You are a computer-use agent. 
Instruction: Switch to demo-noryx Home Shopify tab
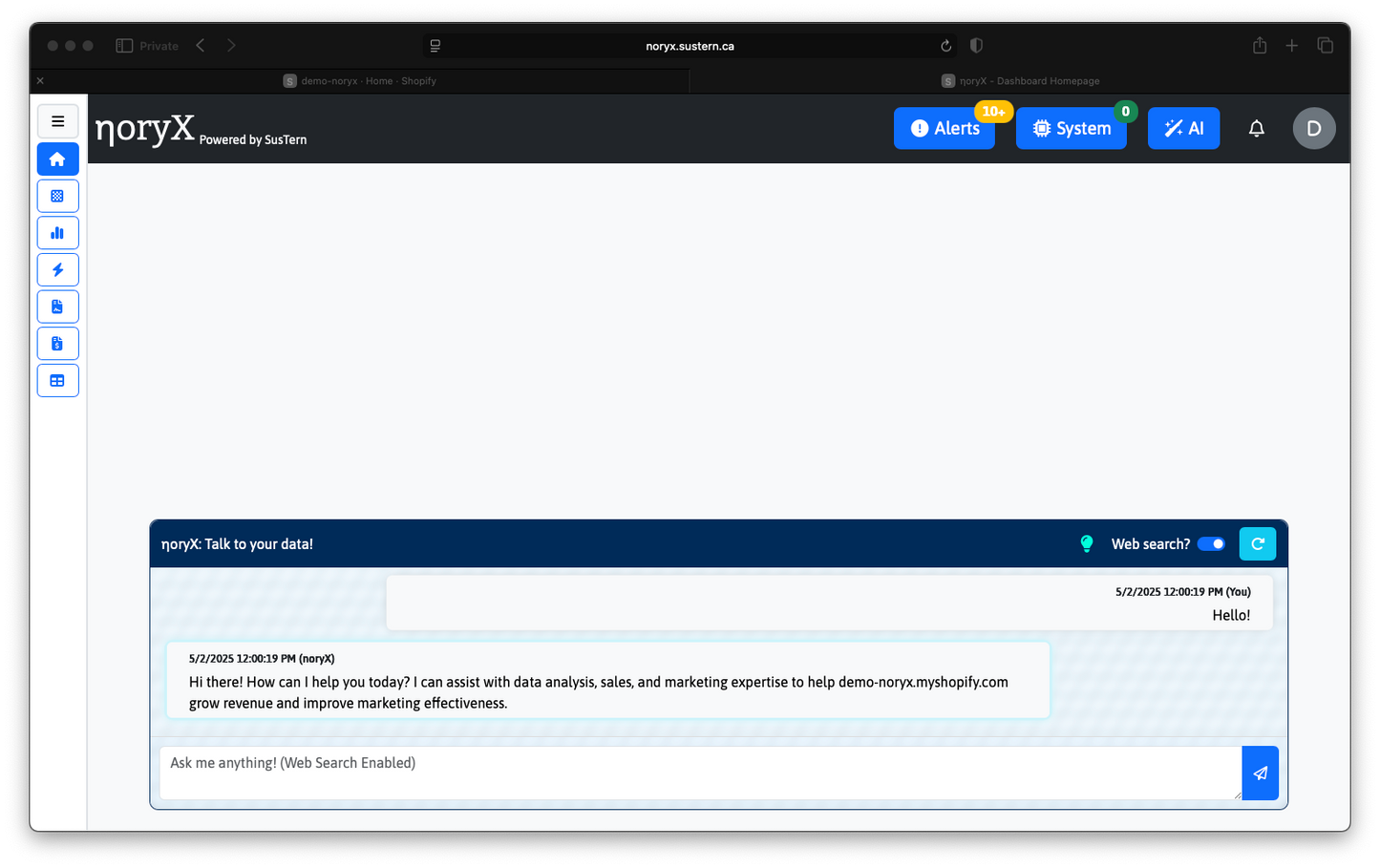(360, 81)
